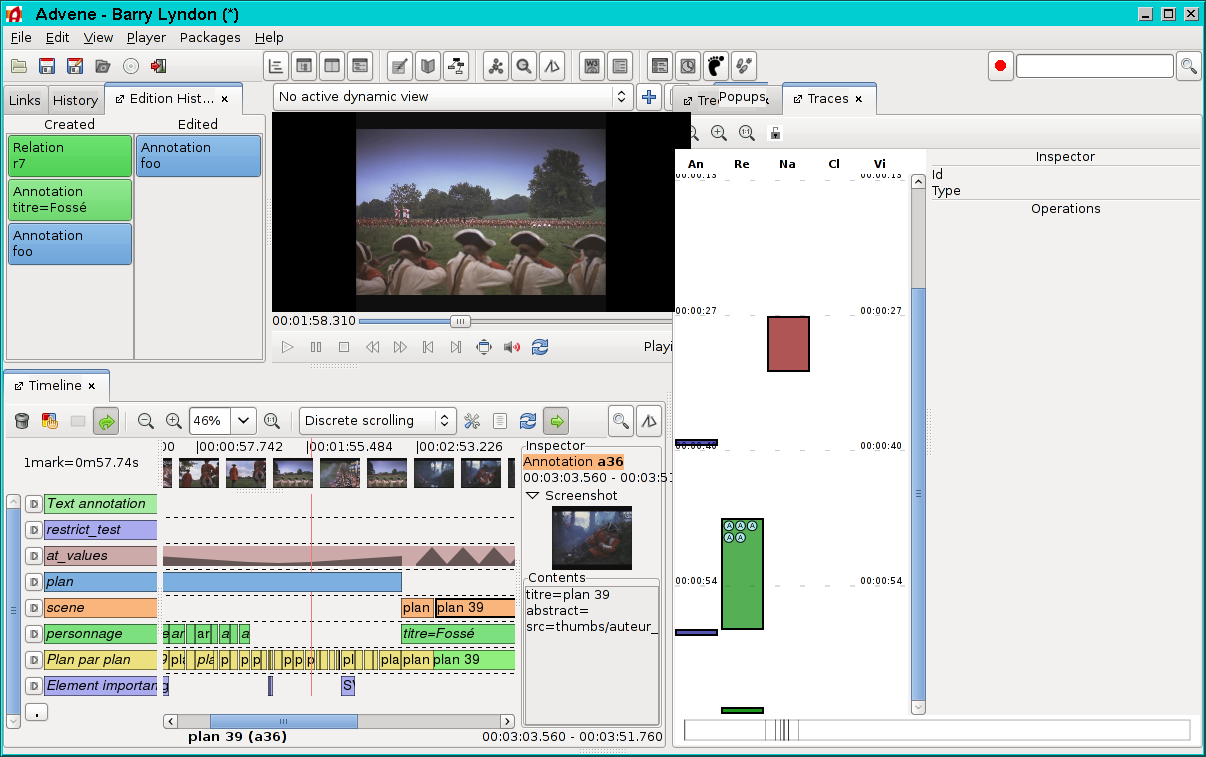Zoom in on the timeline
This screenshot has width=1206, height=757.
point(173,421)
